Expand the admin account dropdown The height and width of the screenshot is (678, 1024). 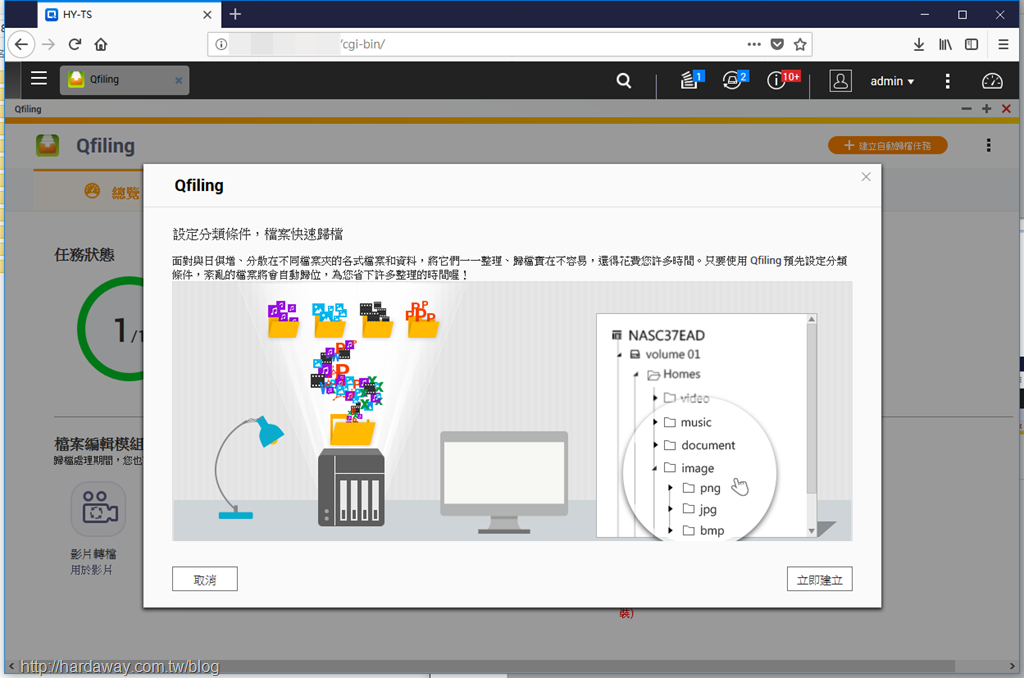892,81
